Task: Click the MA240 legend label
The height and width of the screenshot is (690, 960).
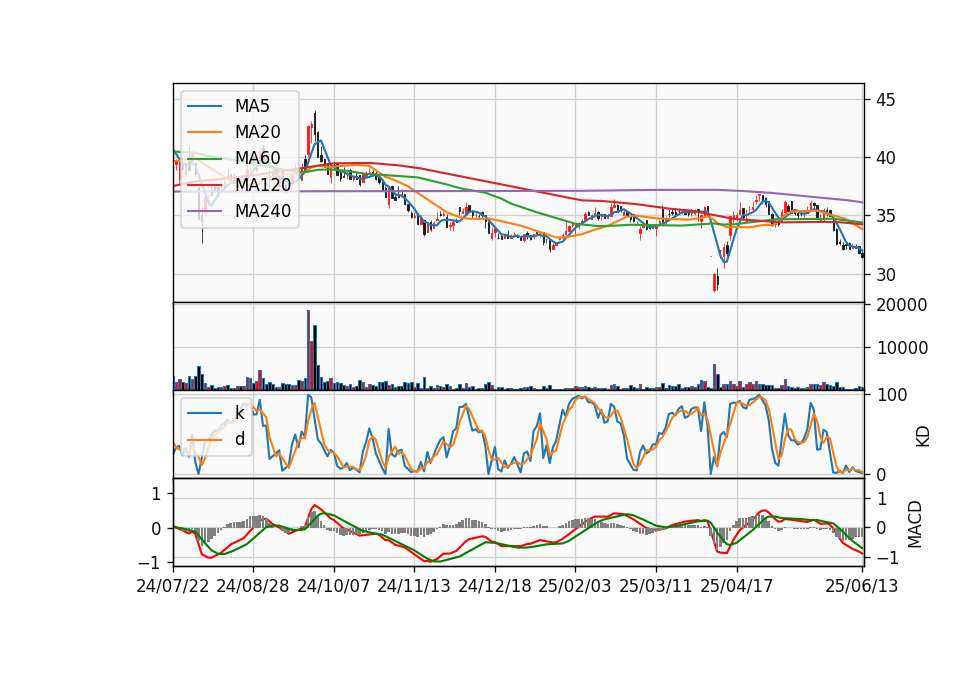Action: (x=263, y=211)
